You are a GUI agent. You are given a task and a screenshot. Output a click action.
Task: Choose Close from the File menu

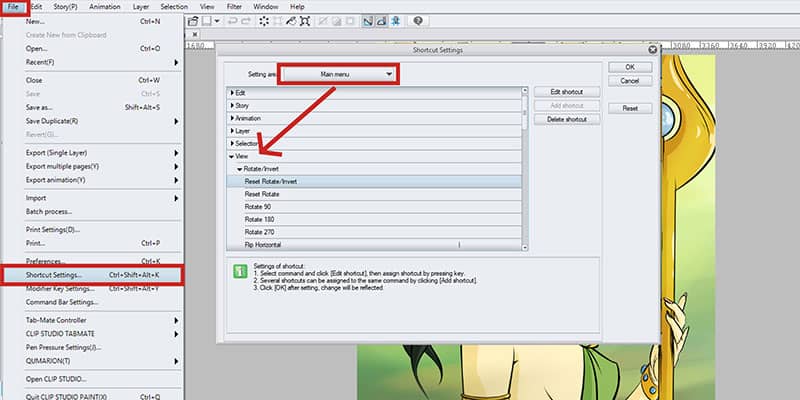(93, 81)
